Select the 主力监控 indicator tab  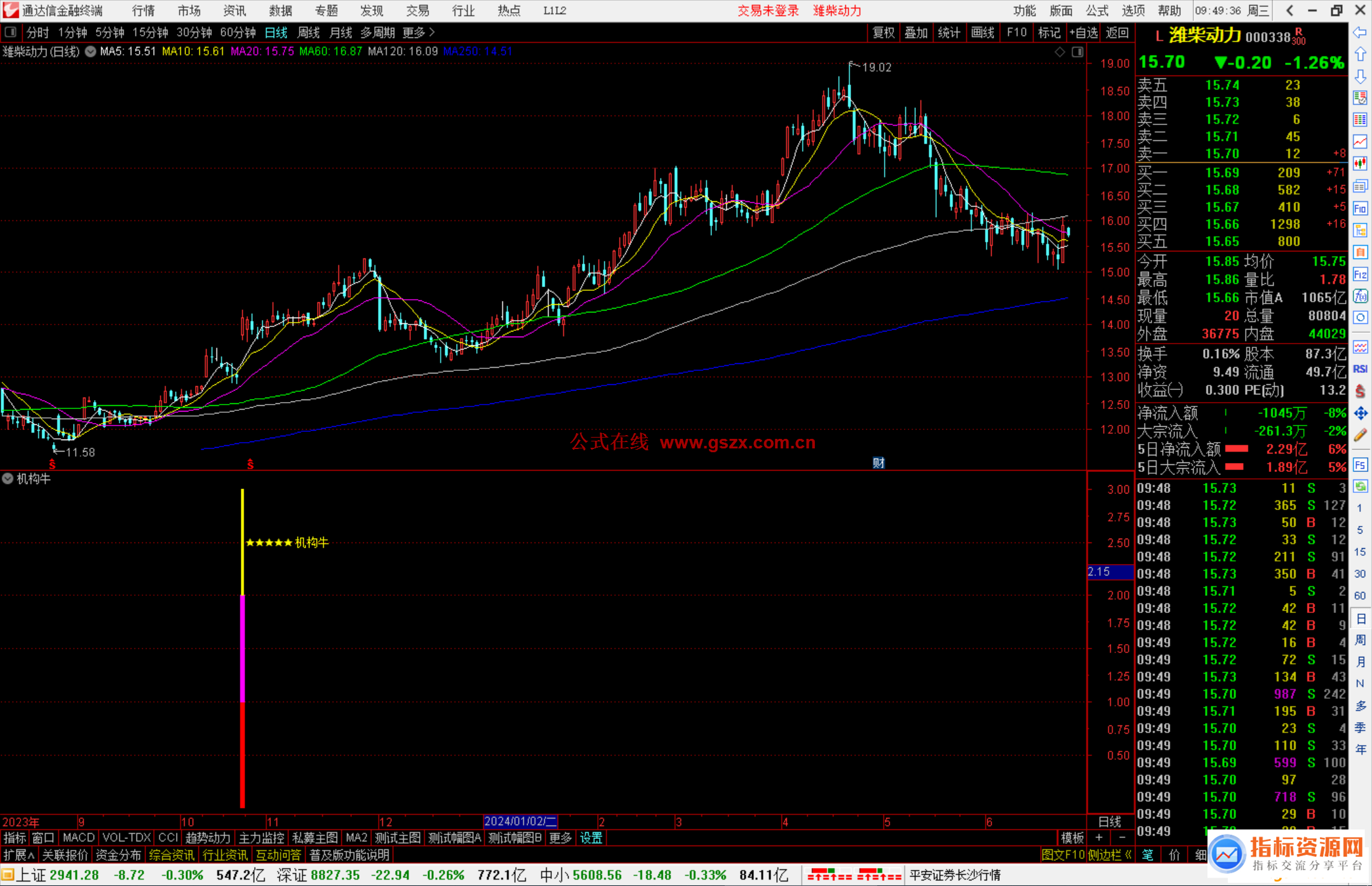[262, 838]
